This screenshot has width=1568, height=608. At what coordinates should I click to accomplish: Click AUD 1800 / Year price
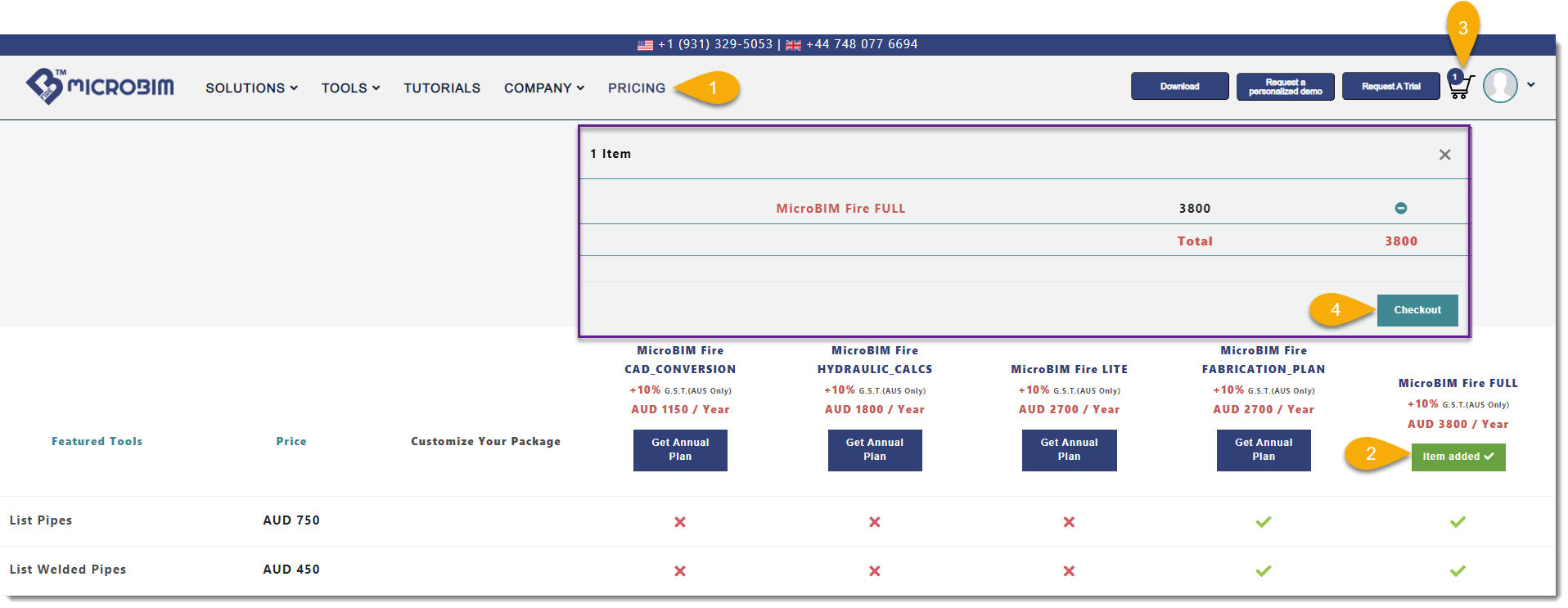(x=875, y=410)
